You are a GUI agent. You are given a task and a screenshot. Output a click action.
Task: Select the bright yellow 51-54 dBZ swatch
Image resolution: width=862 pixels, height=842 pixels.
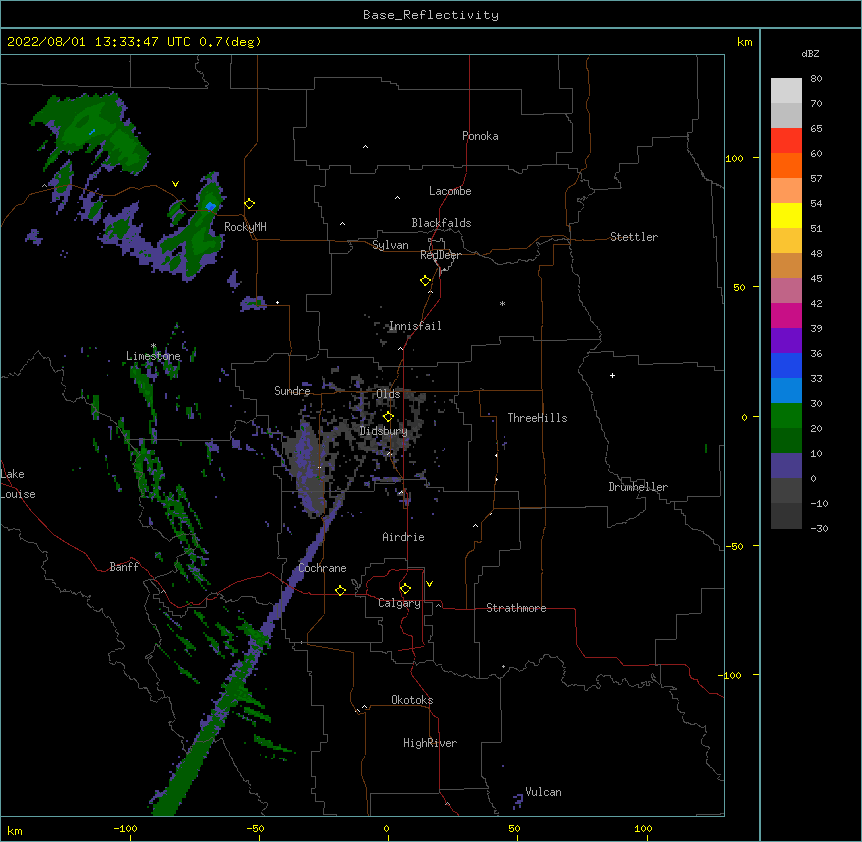pos(786,215)
